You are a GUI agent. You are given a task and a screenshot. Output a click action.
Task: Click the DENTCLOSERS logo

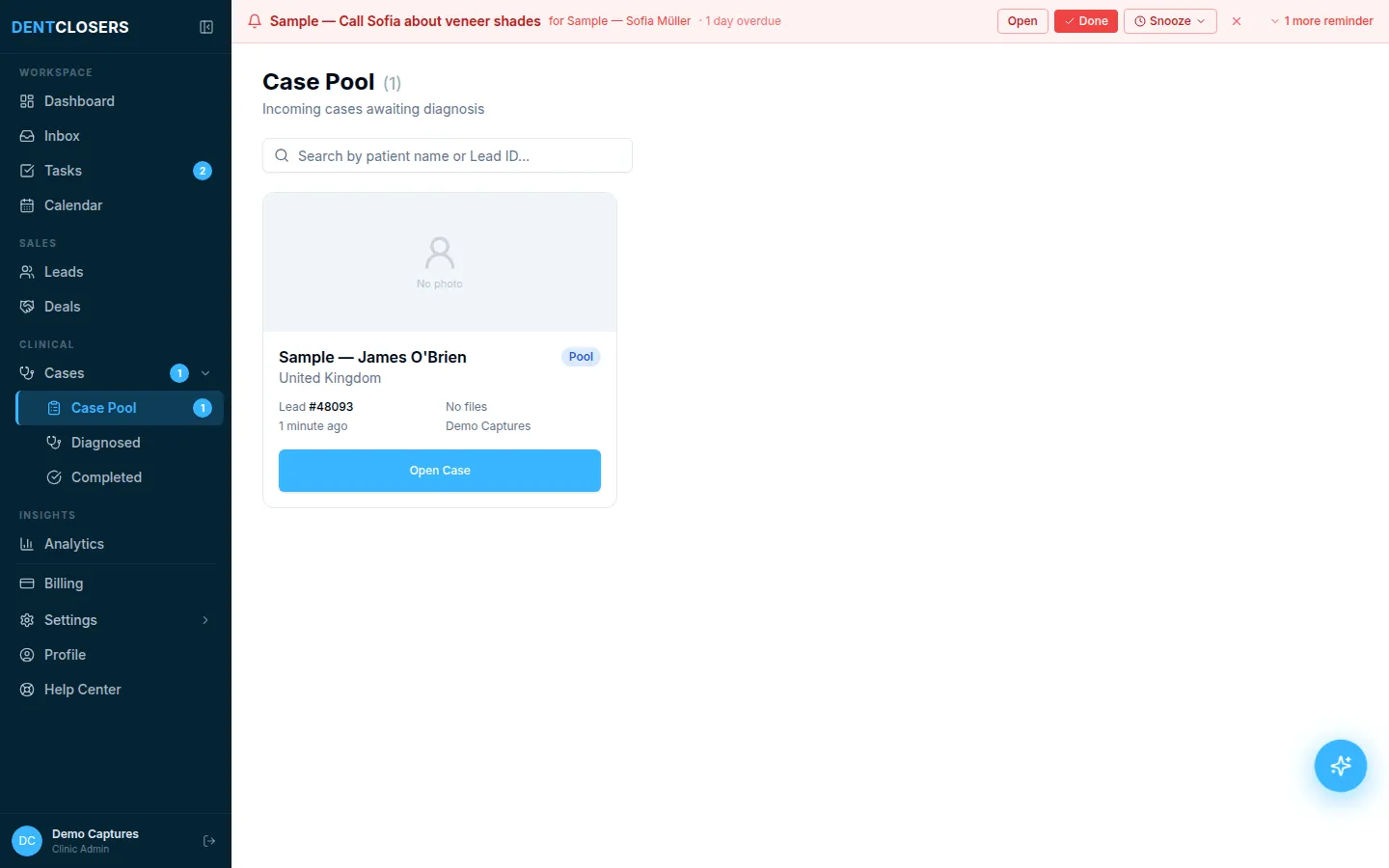[70, 27]
